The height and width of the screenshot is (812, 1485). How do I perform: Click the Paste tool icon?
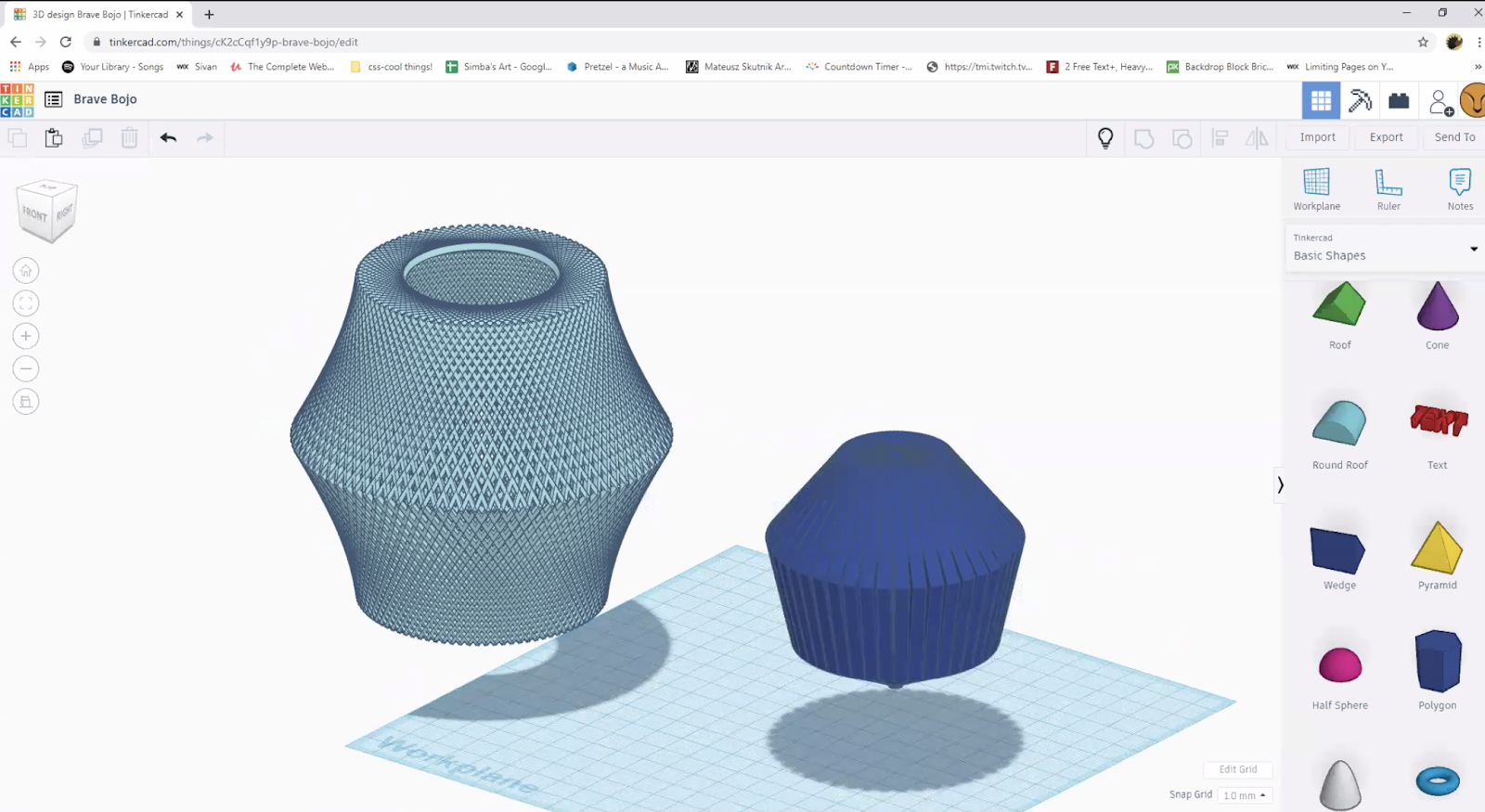tap(54, 137)
